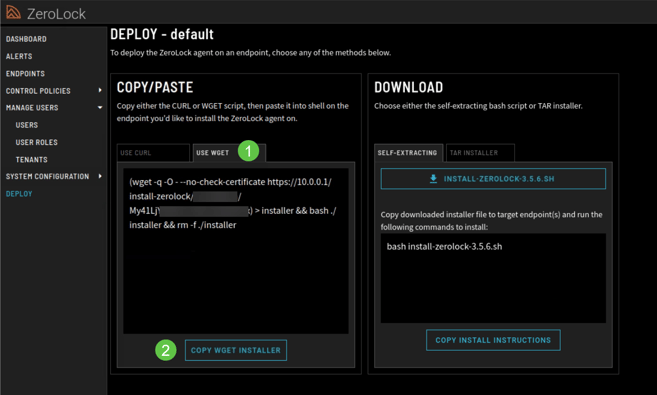Select the Tar Installer tab
Viewport: 657px width, 395px height.
coord(480,153)
